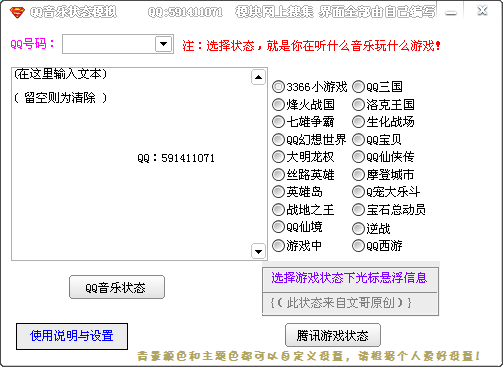
Task: Click the text box scroll-down arrow
Action: pos(258,251)
